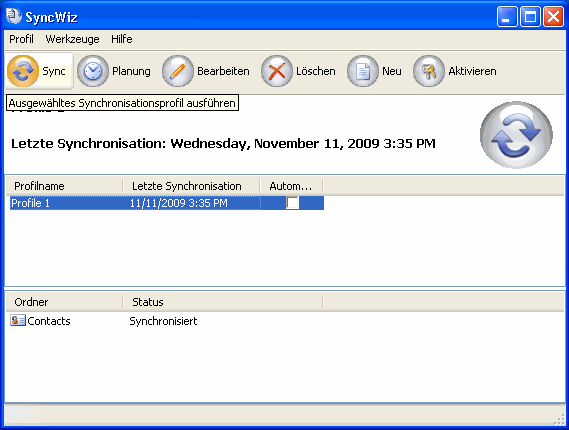Click the Synchronisiert status text

click(163, 321)
